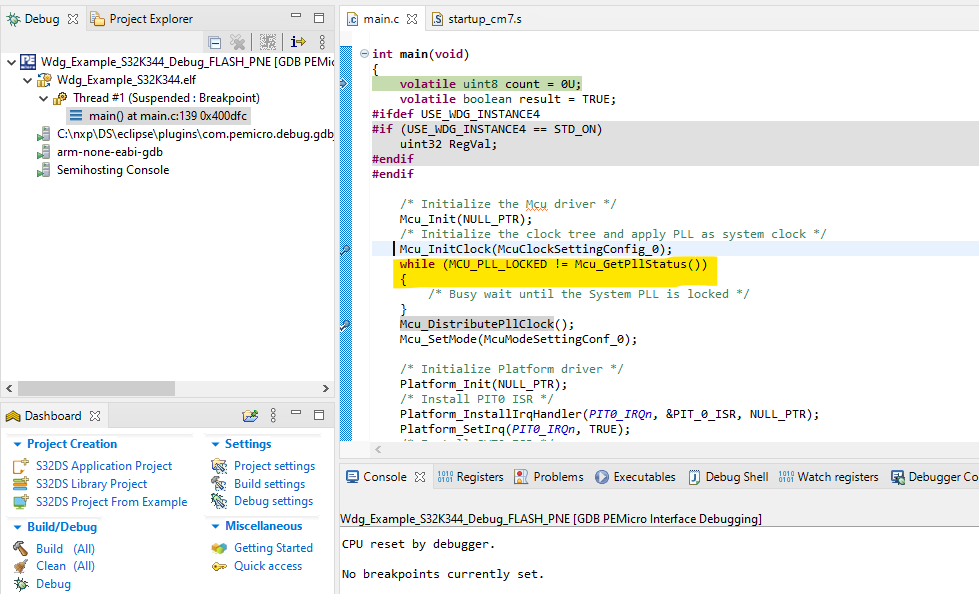Viewport: 979px width, 594px height.
Task: Open S32DS Library Project link
Action: pos(91,484)
